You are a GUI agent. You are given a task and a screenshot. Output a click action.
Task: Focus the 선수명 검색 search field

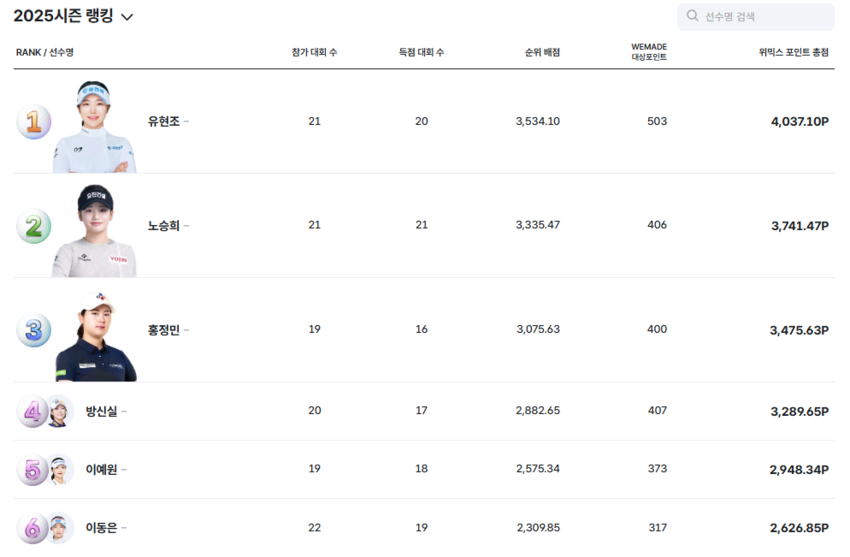pyautogui.click(x=762, y=17)
